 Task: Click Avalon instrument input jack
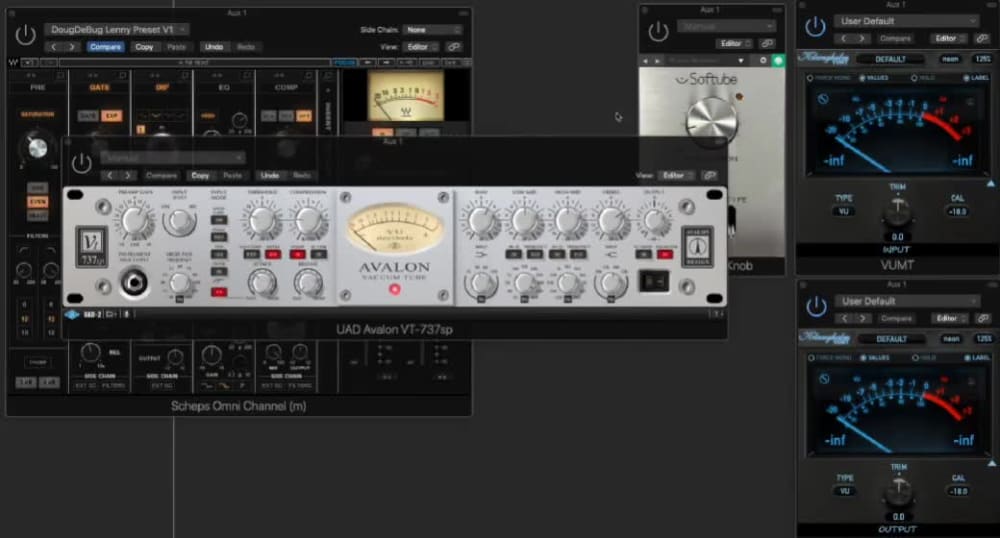click(134, 283)
